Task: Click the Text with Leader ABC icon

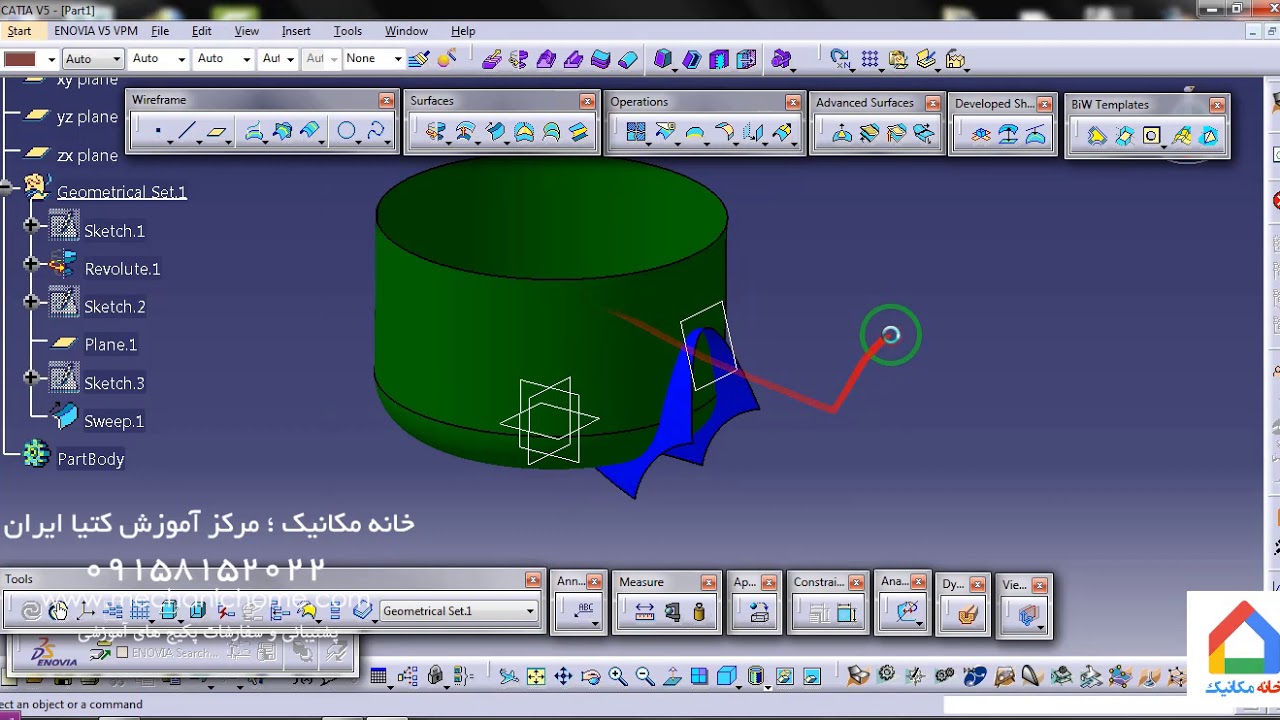Action: (x=584, y=611)
